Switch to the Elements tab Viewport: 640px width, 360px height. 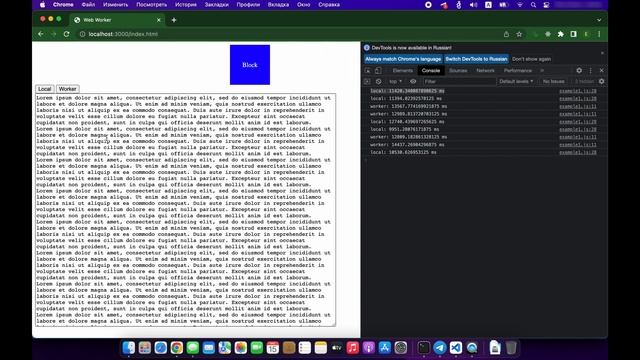(402, 71)
